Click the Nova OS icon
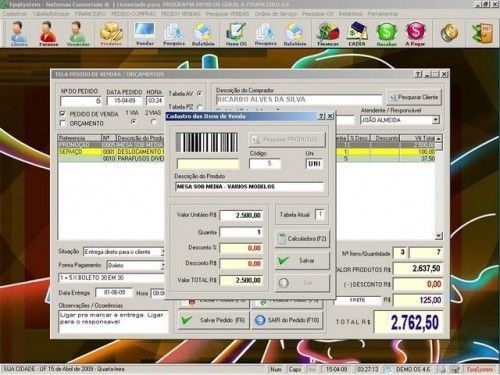The width and height of the screenshot is (500, 375). click(236, 33)
